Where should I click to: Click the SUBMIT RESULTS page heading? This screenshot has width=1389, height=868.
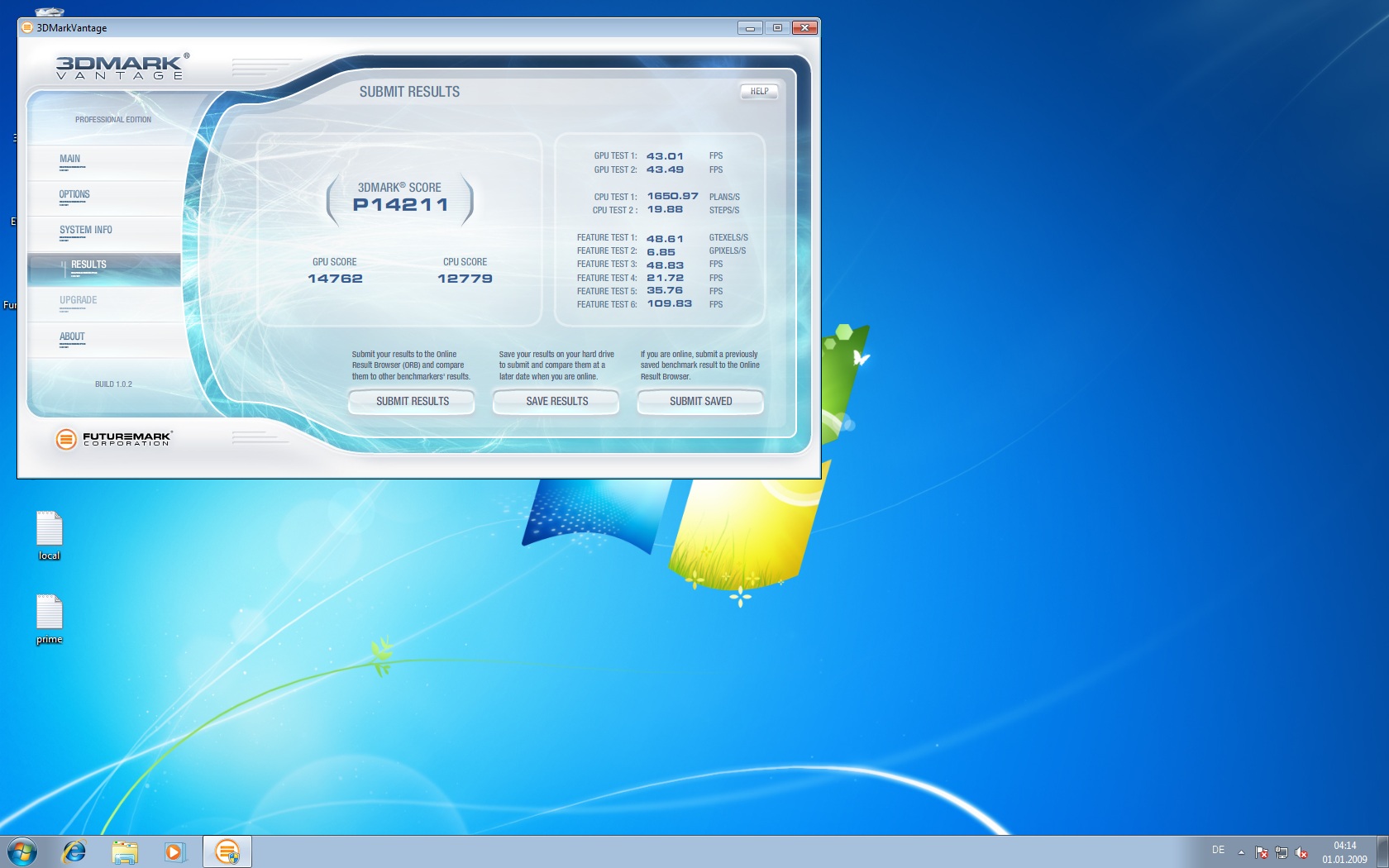[x=409, y=92]
